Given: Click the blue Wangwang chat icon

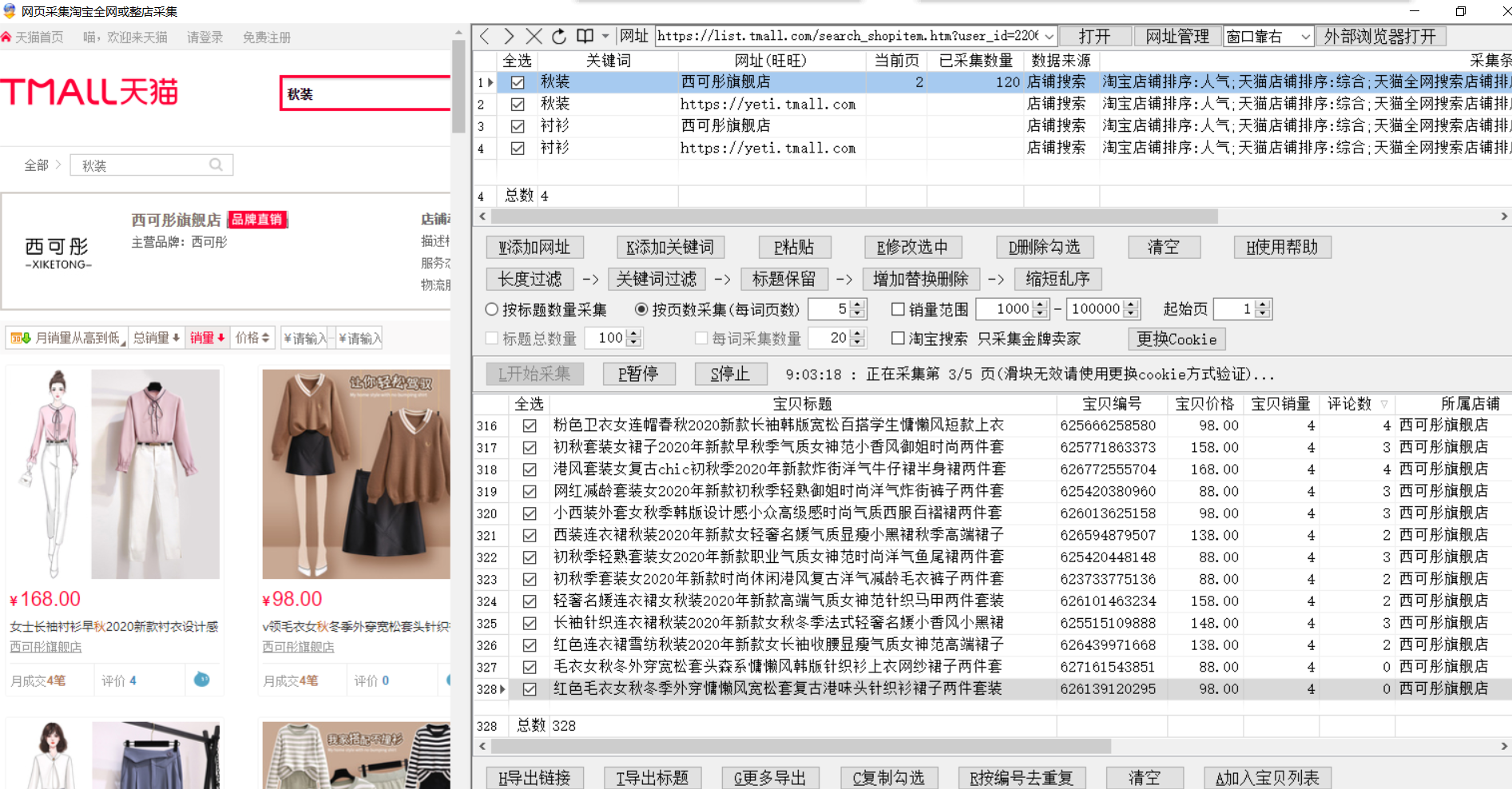Looking at the screenshot, I should 202,680.
